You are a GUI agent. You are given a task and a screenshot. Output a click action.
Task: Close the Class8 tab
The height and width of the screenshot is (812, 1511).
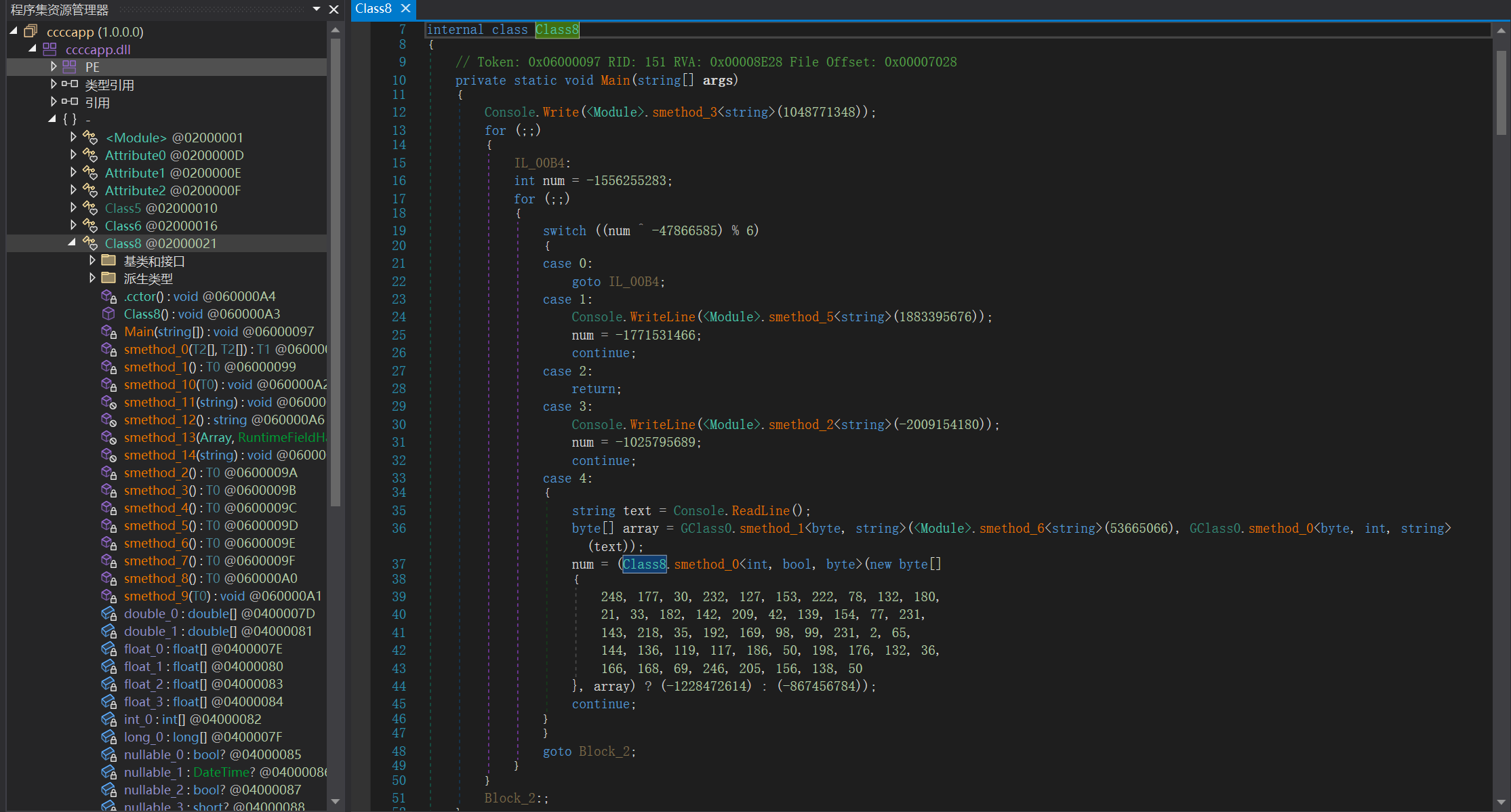coord(405,9)
